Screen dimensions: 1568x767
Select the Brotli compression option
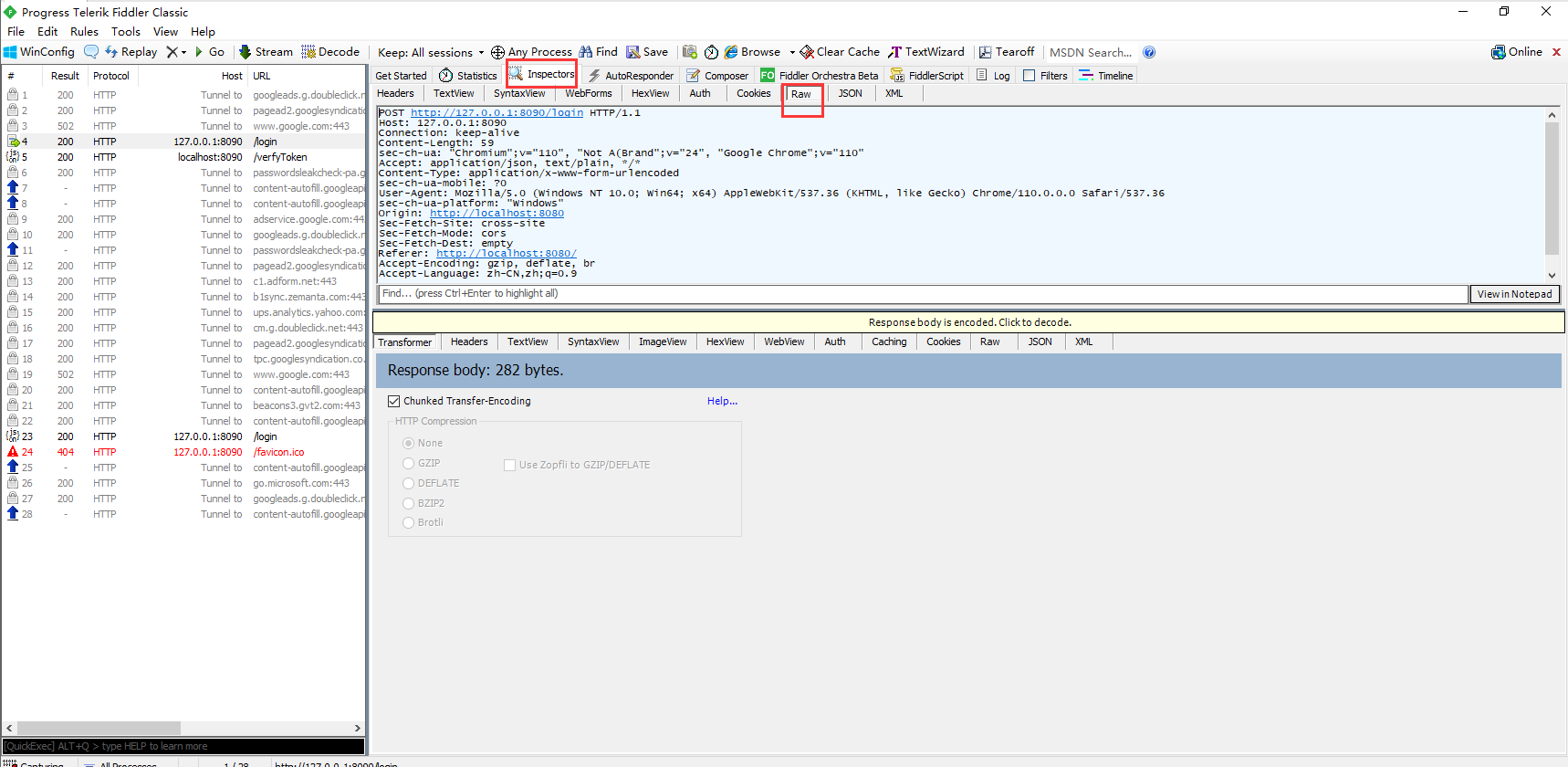[409, 522]
